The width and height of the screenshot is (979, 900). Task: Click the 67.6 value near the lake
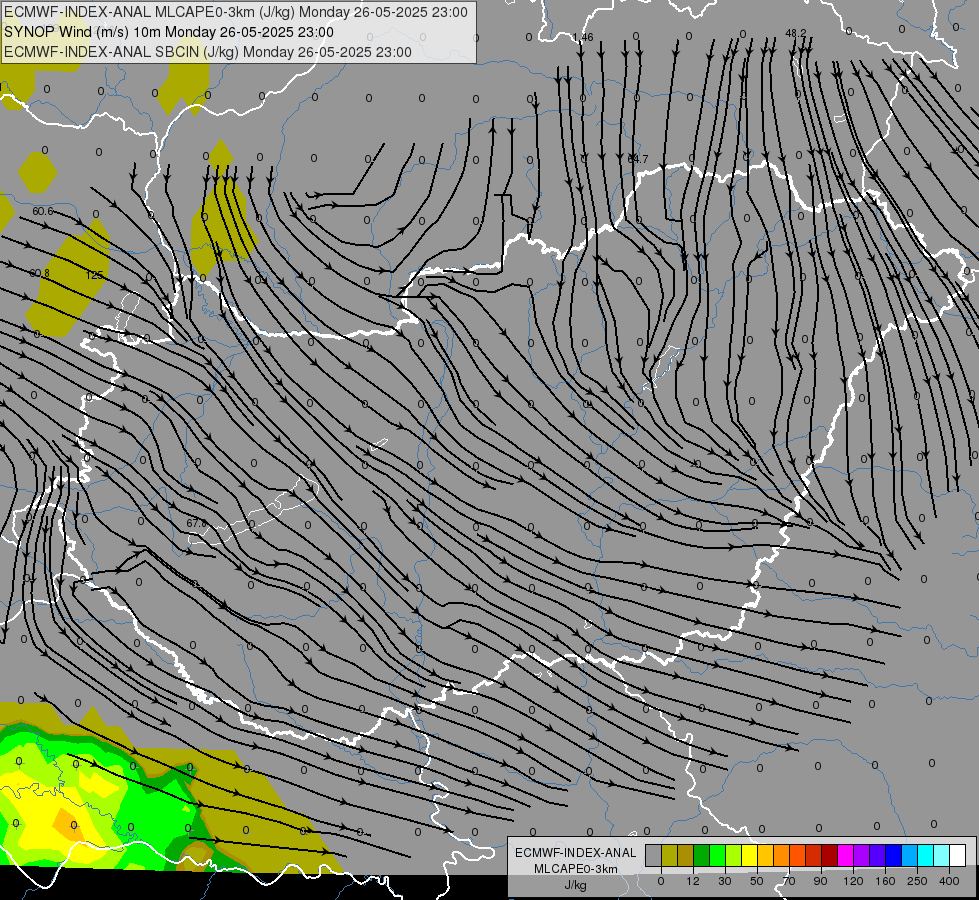[197, 523]
